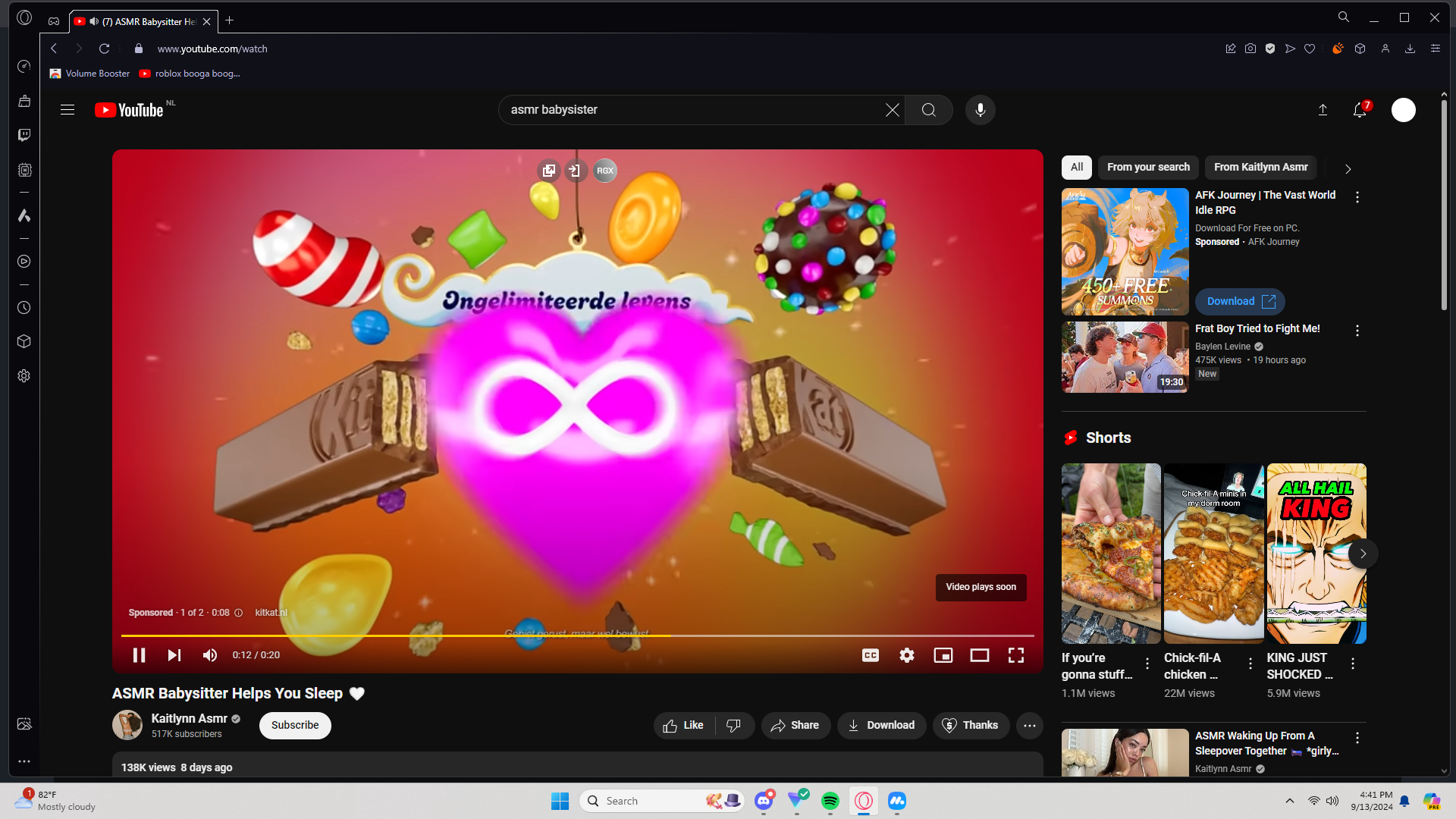Close the ASMR Babysitter tab
The image size is (1456, 819).
coord(206,21)
